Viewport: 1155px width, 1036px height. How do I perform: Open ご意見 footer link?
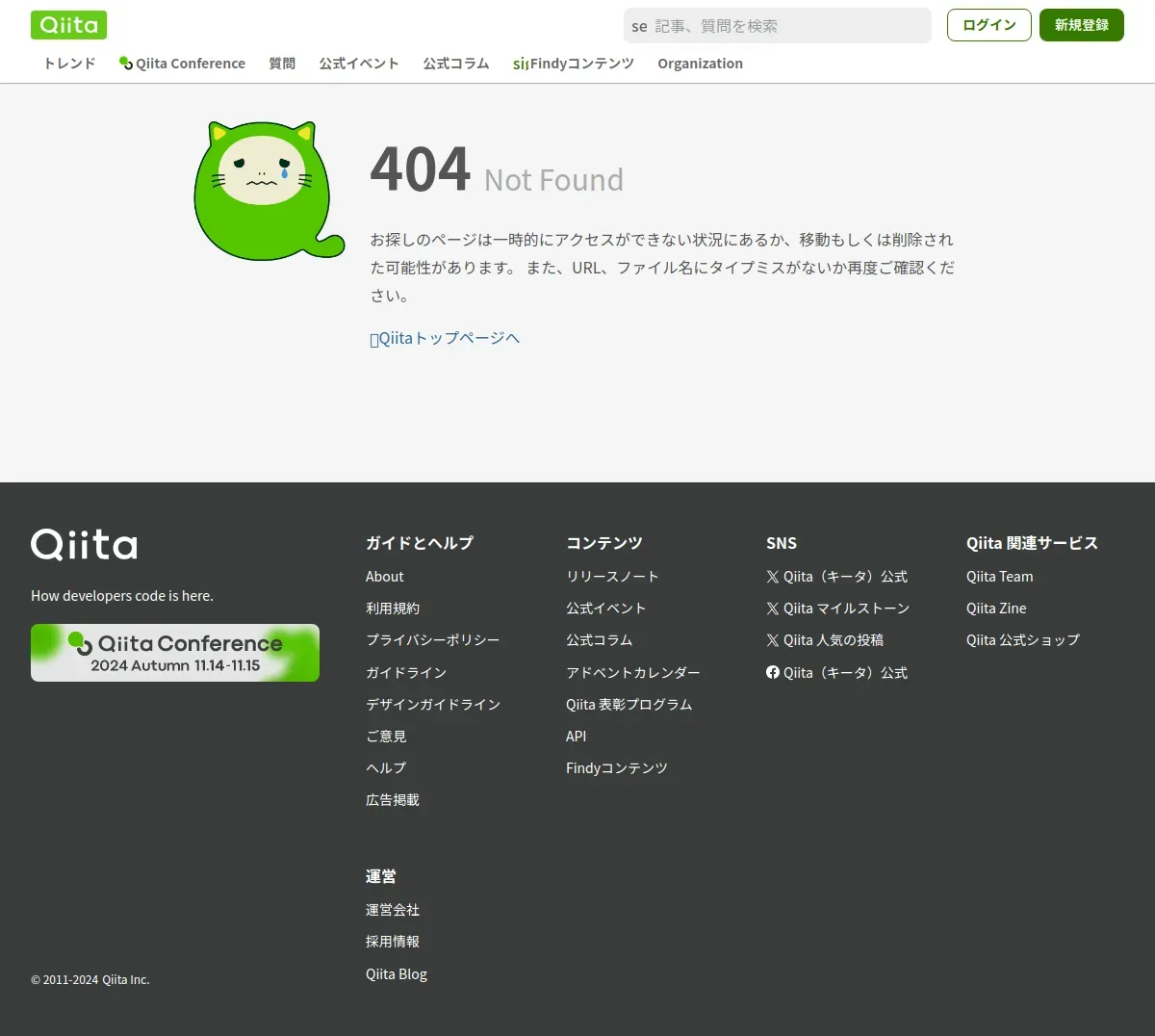pyautogui.click(x=386, y=737)
